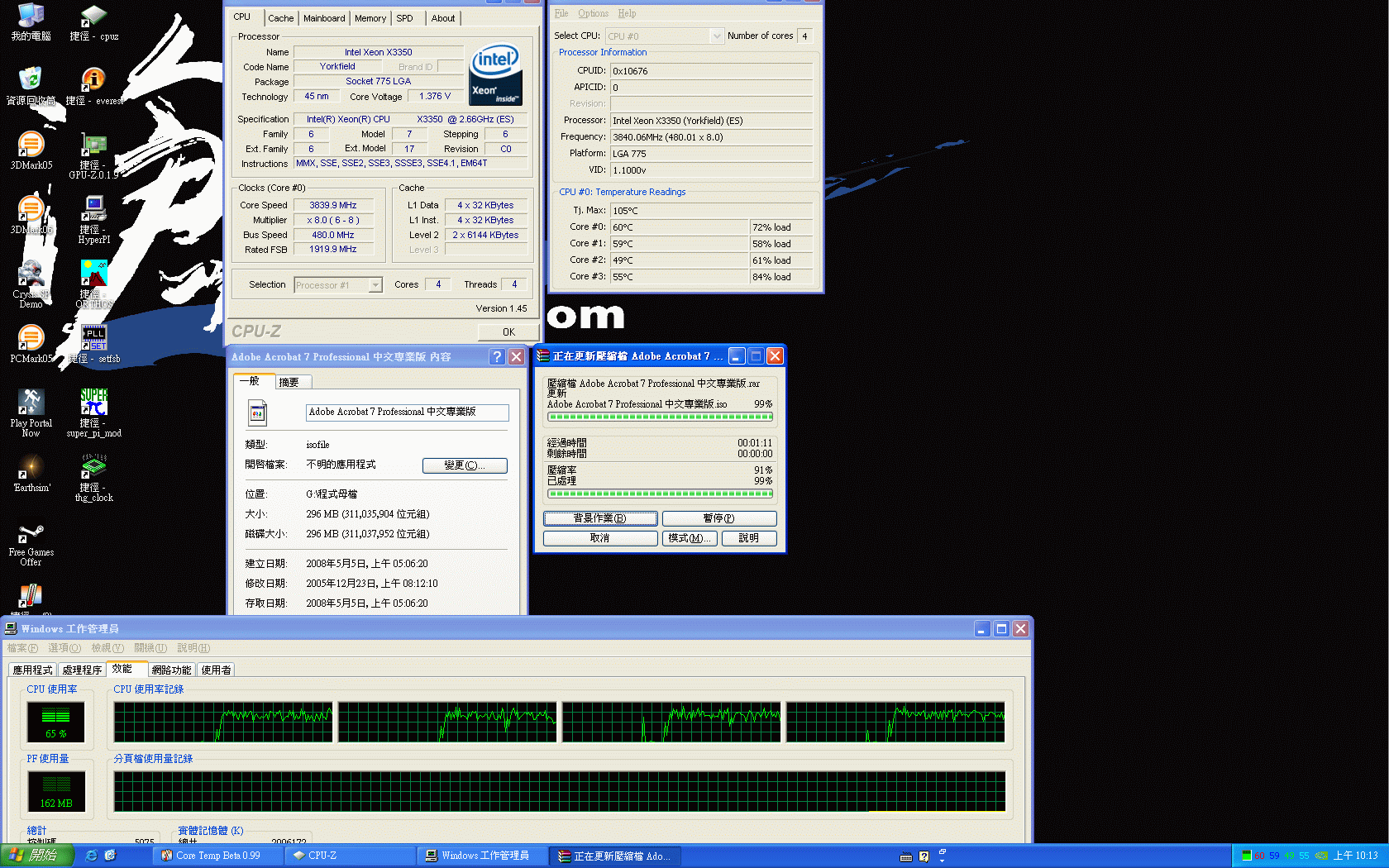The image size is (1389, 868).
Task: Click the 模式 button in WinRAR
Action: [690, 538]
